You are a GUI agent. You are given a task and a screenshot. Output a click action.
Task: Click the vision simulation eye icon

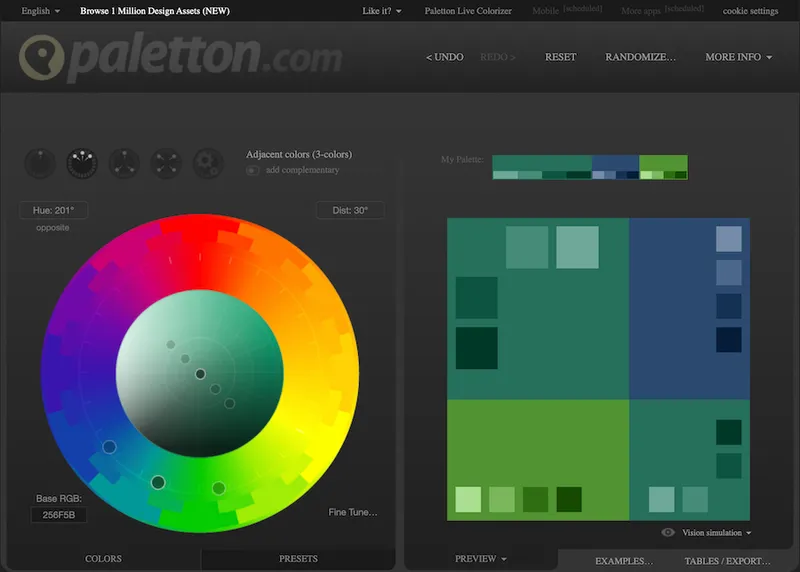click(668, 532)
